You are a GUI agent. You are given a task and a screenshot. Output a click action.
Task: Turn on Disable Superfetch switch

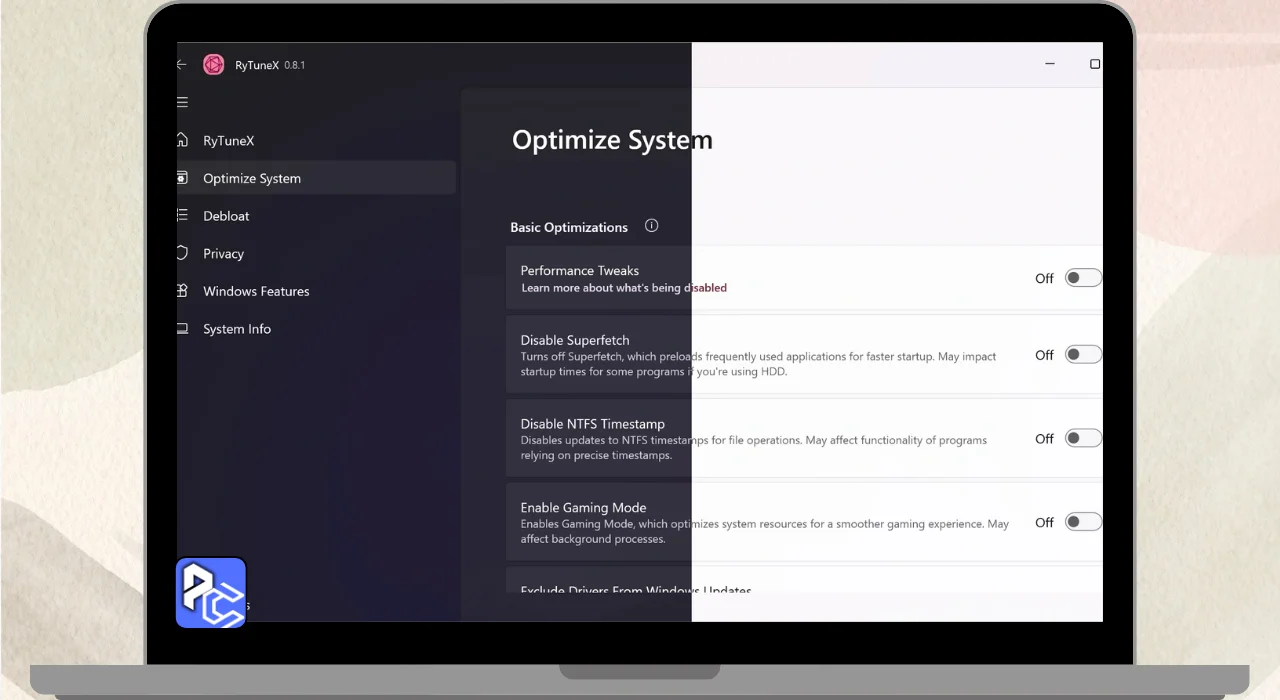point(1083,354)
